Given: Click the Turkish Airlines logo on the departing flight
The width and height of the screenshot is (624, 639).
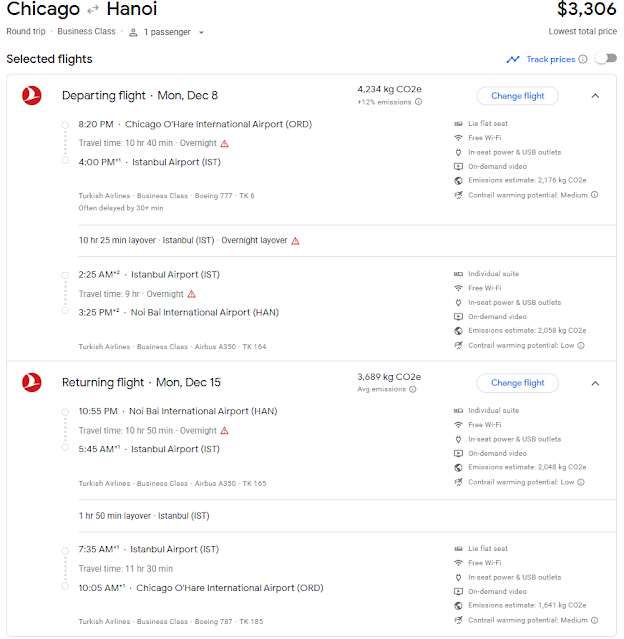Looking at the screenshot, I should (32, 95).
